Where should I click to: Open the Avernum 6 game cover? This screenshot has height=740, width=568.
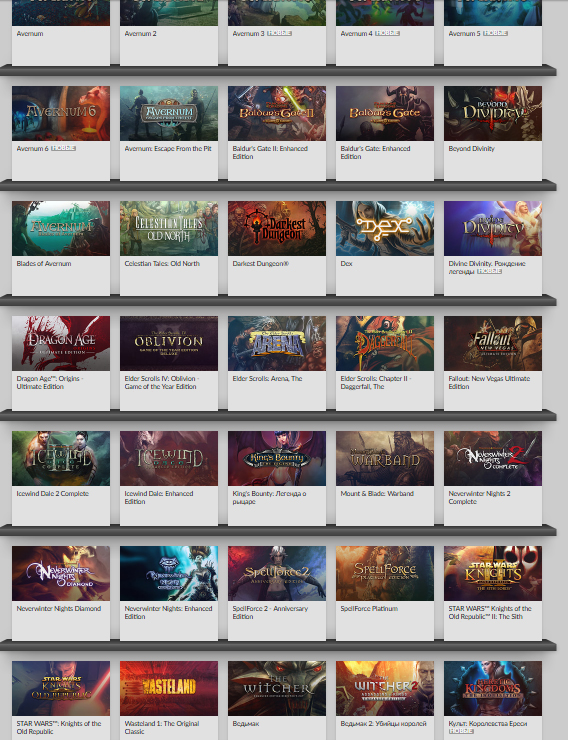[x=61, y=113]
